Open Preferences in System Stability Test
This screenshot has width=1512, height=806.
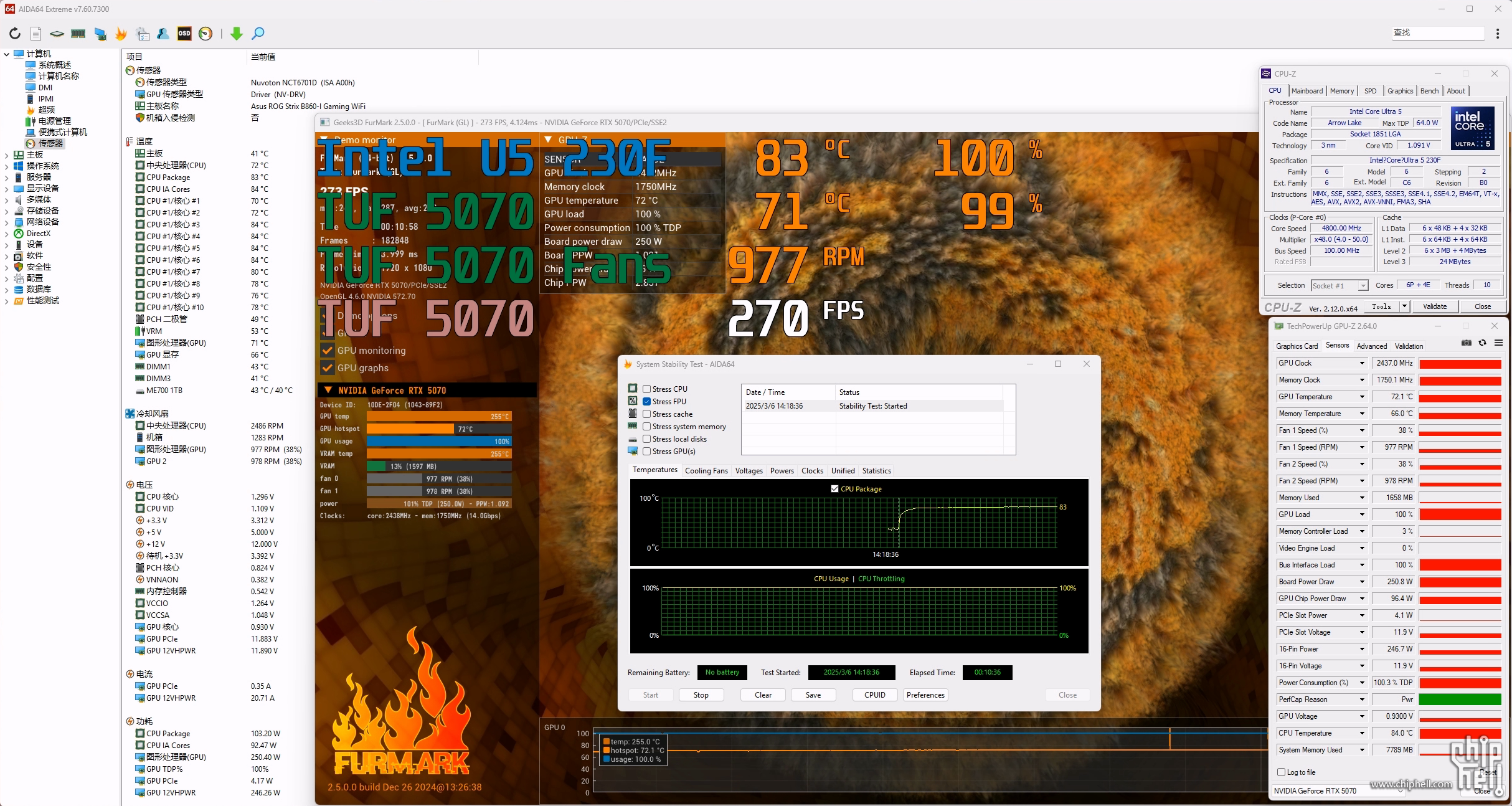pos(925,695)
